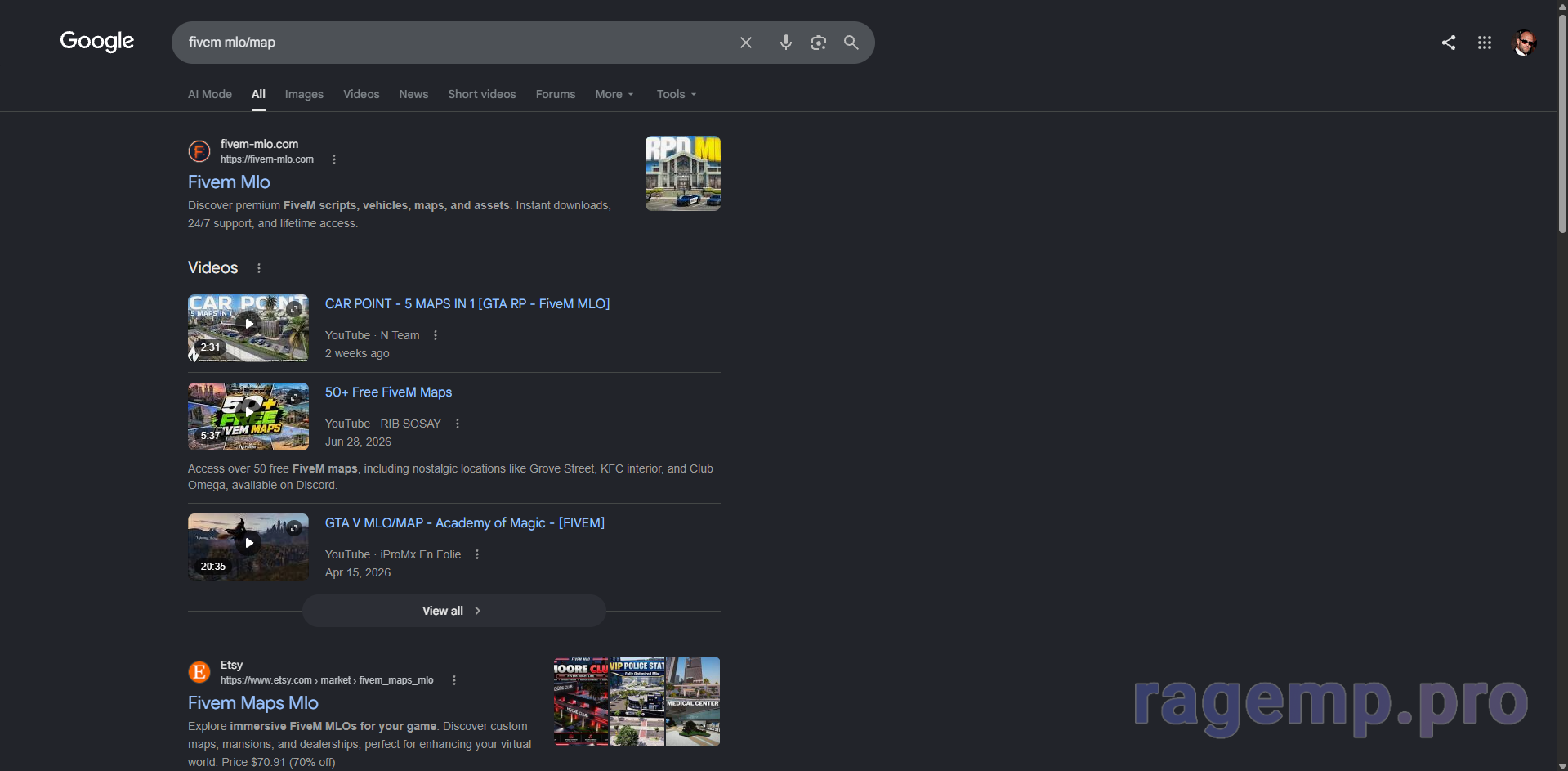The width and height of the screenshot is (1568, 771).
Task: Open the Google apps grid icon
Action: (1485, 43)
